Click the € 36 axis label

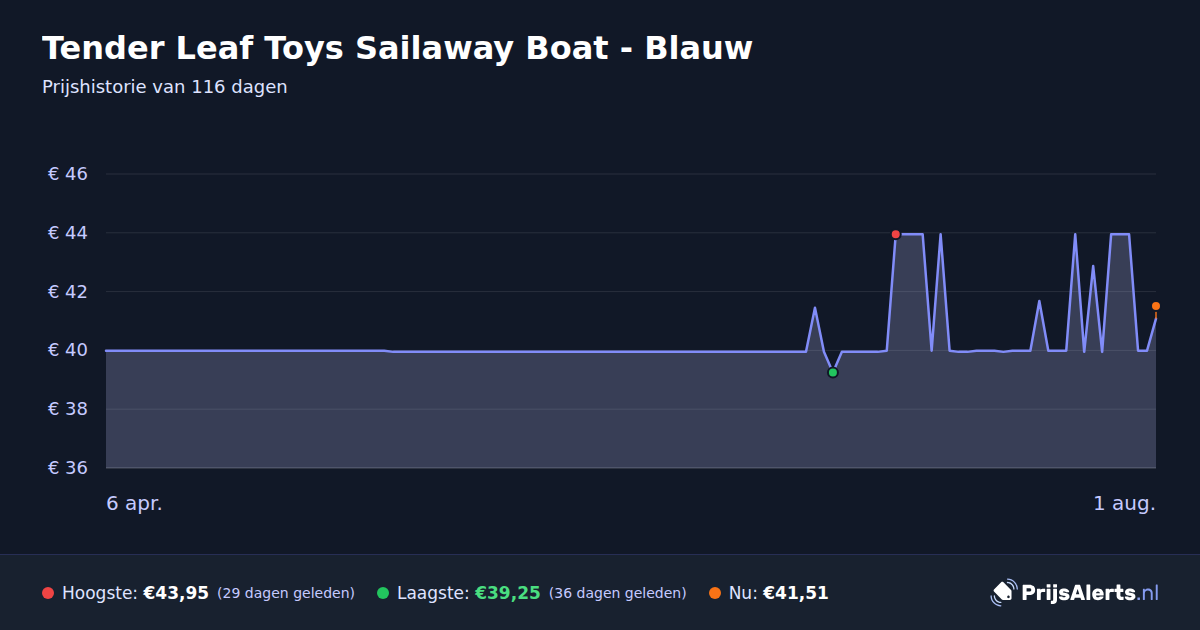click(68, 468)
